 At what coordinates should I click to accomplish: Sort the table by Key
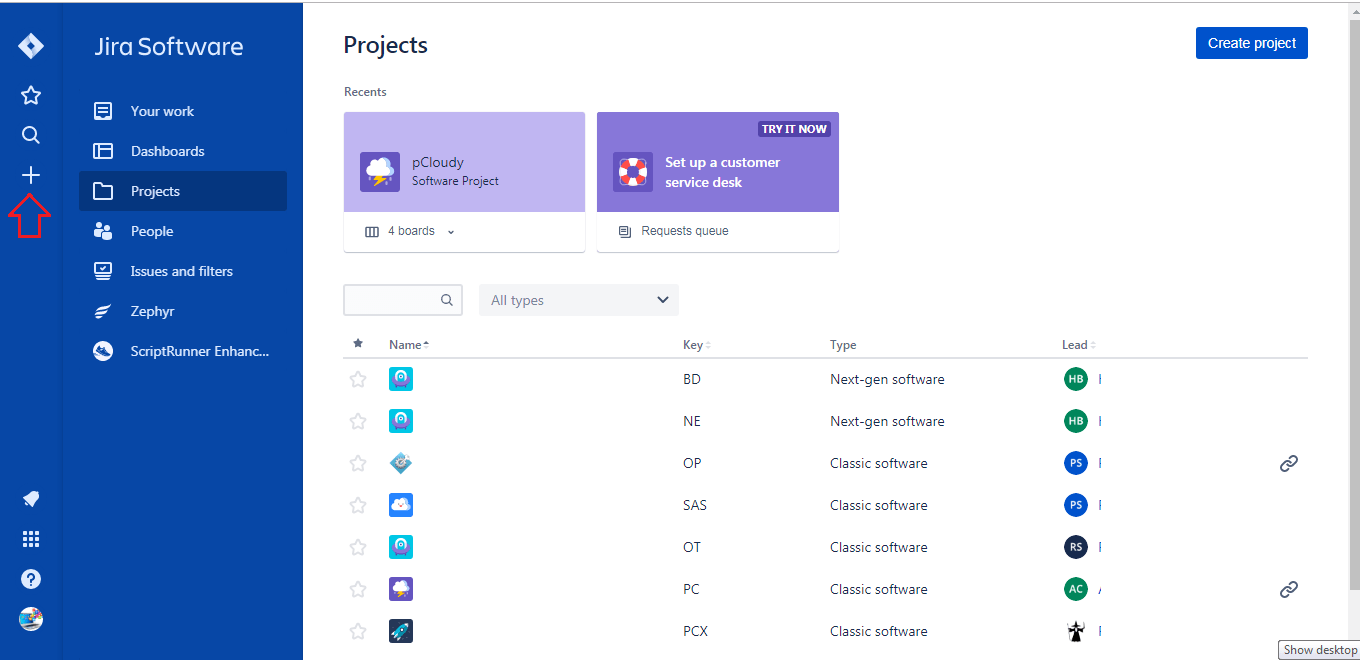(696, 345)
